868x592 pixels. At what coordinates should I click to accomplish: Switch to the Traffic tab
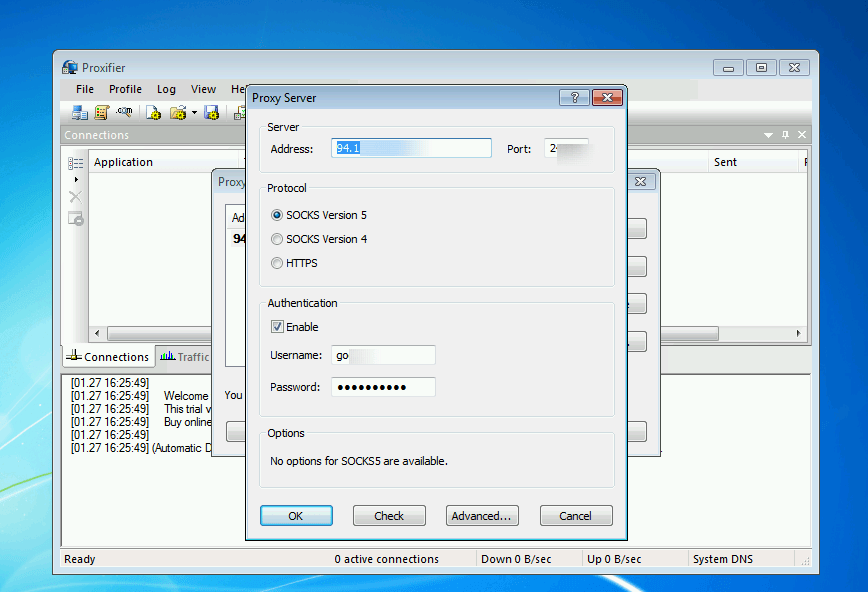pyautogui.click(x=185, y=357)
